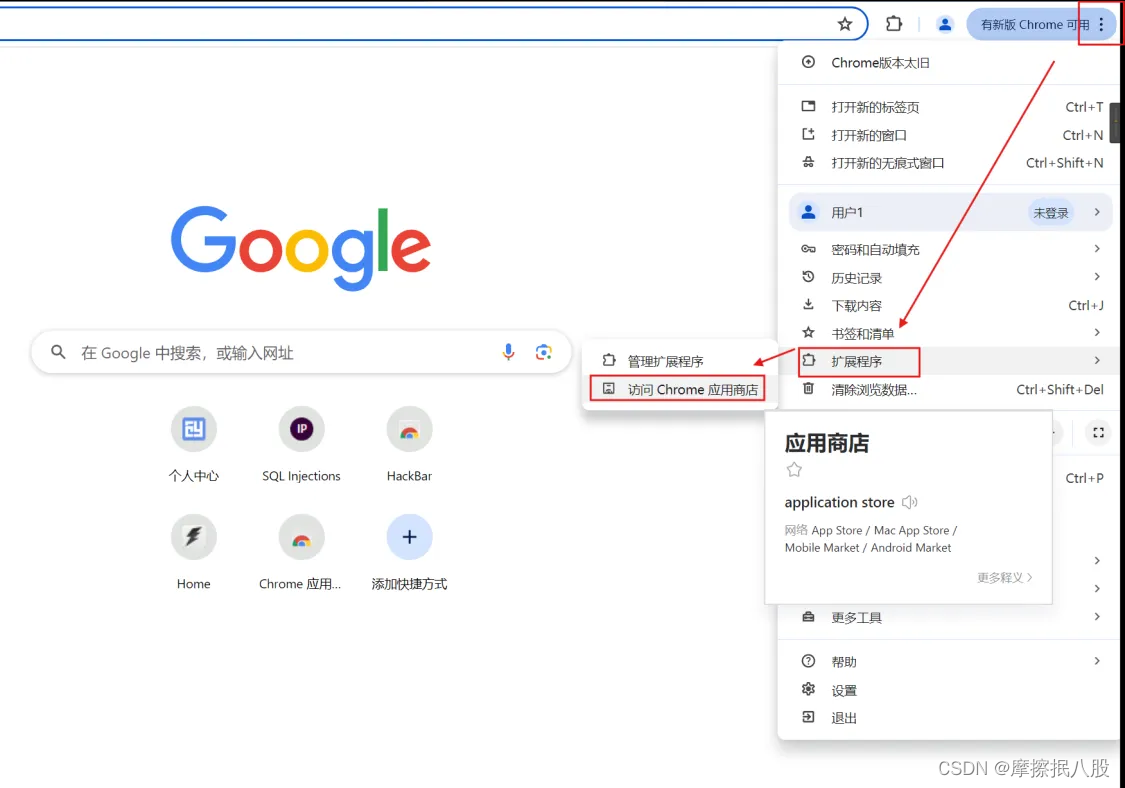Open 帮助 menu item
Screen dimensions: 1125x788
(949, 662)
